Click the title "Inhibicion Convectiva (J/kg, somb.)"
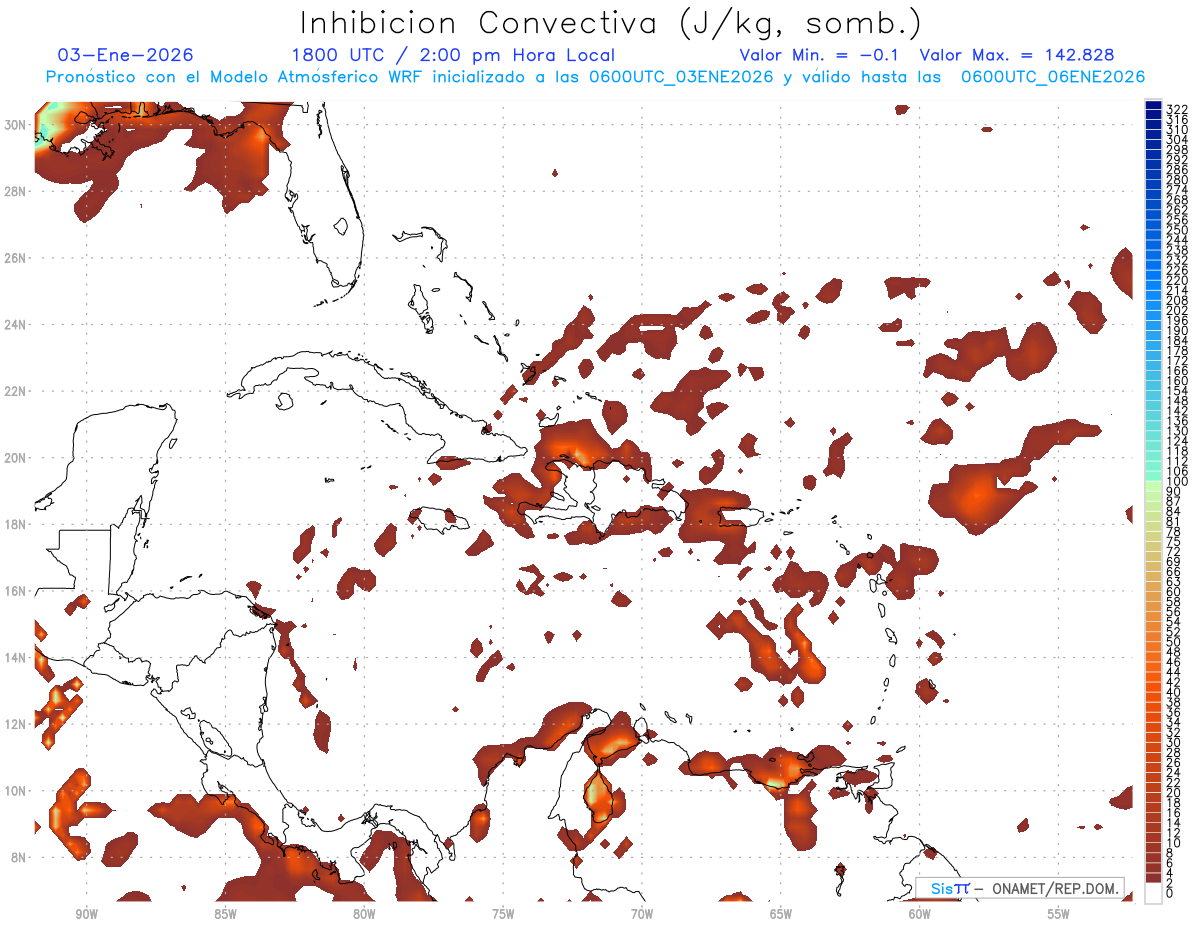1200x927 pixels. pos(611,23)
